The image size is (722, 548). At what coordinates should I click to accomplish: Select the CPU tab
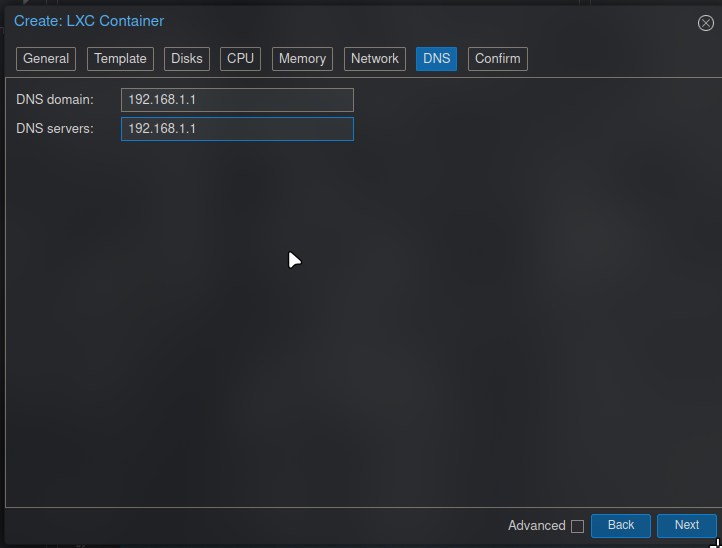240,59
